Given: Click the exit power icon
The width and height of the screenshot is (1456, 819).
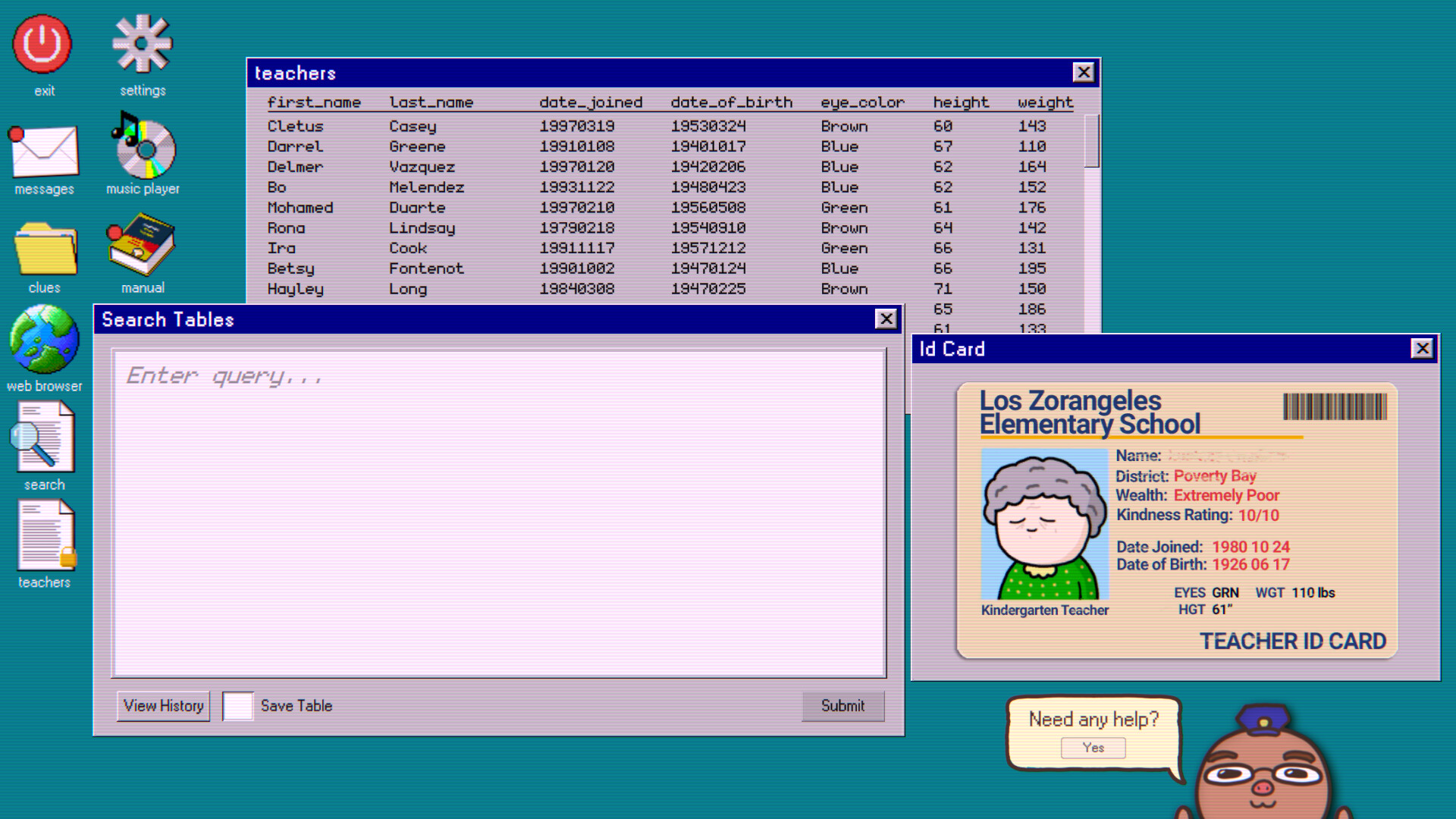Looking at the screenshot, I should coord(43,42).
